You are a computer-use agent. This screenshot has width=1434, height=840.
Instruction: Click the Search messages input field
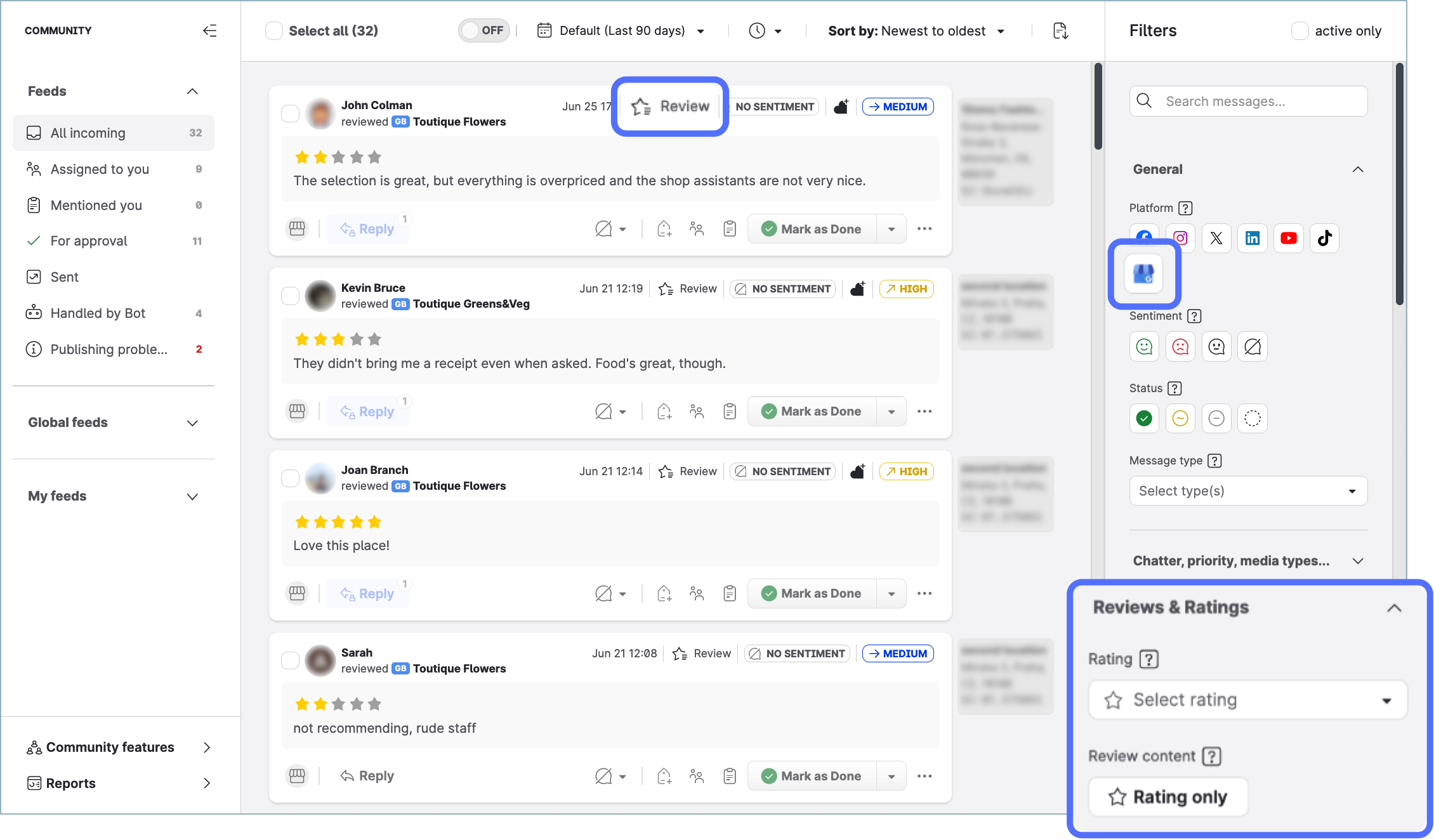pyautogui.click(x=1247, y=102)
